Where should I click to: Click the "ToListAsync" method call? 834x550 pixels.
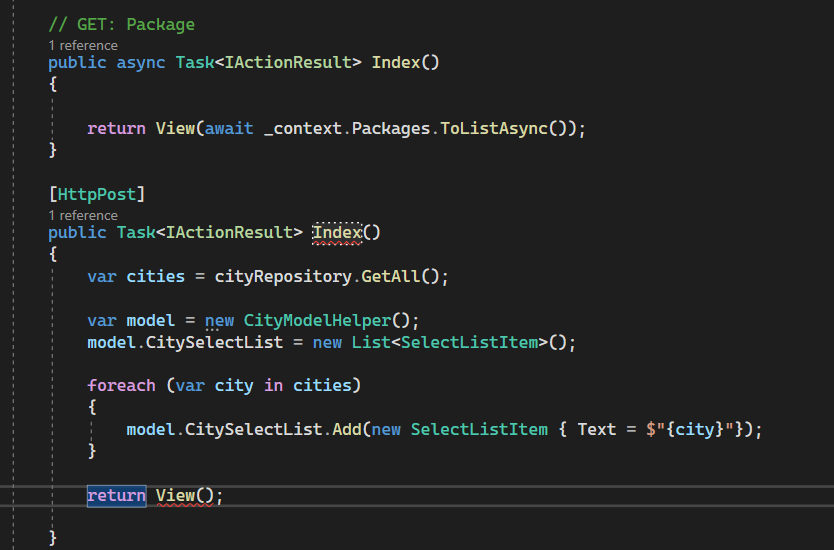494,129
